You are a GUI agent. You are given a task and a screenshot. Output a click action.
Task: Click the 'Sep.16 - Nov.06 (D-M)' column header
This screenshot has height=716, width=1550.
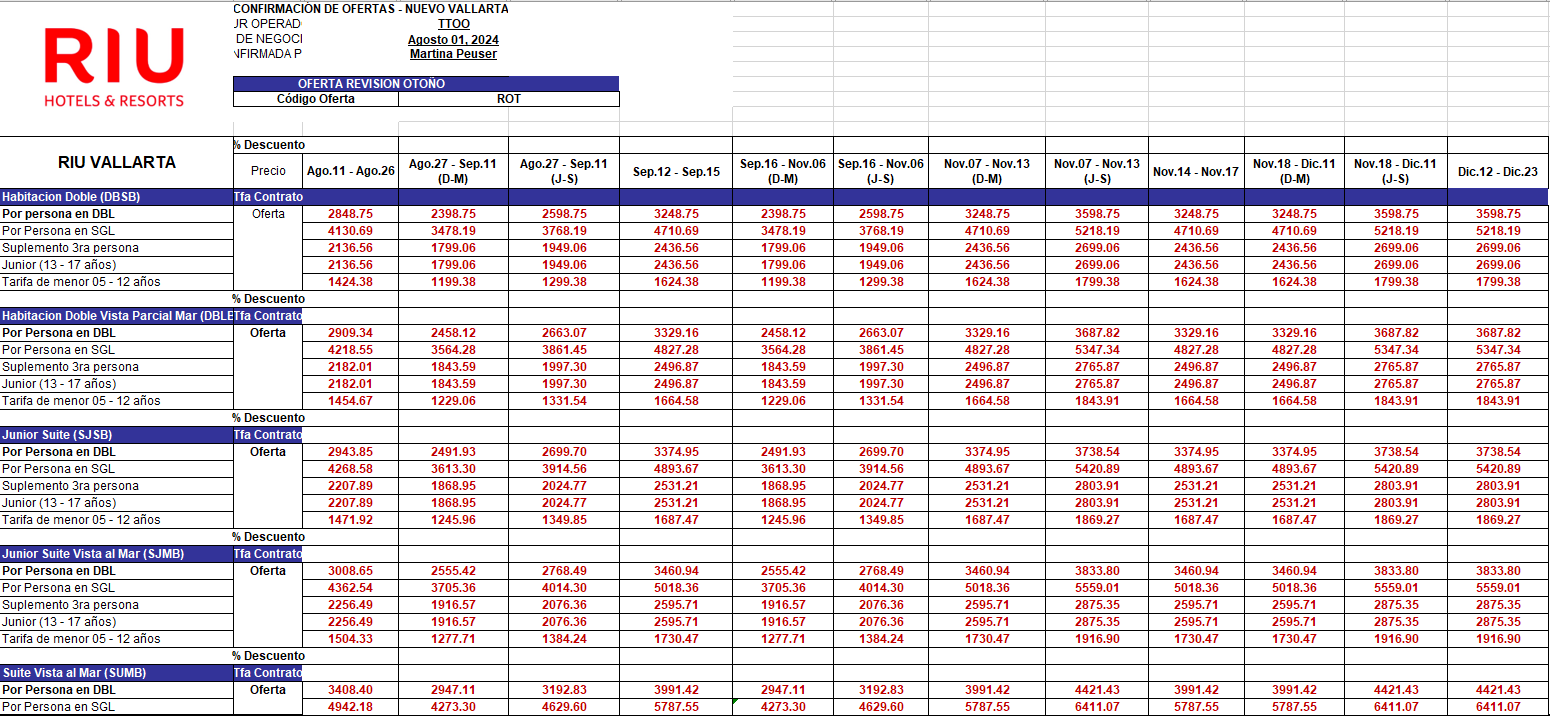(783, 171)
